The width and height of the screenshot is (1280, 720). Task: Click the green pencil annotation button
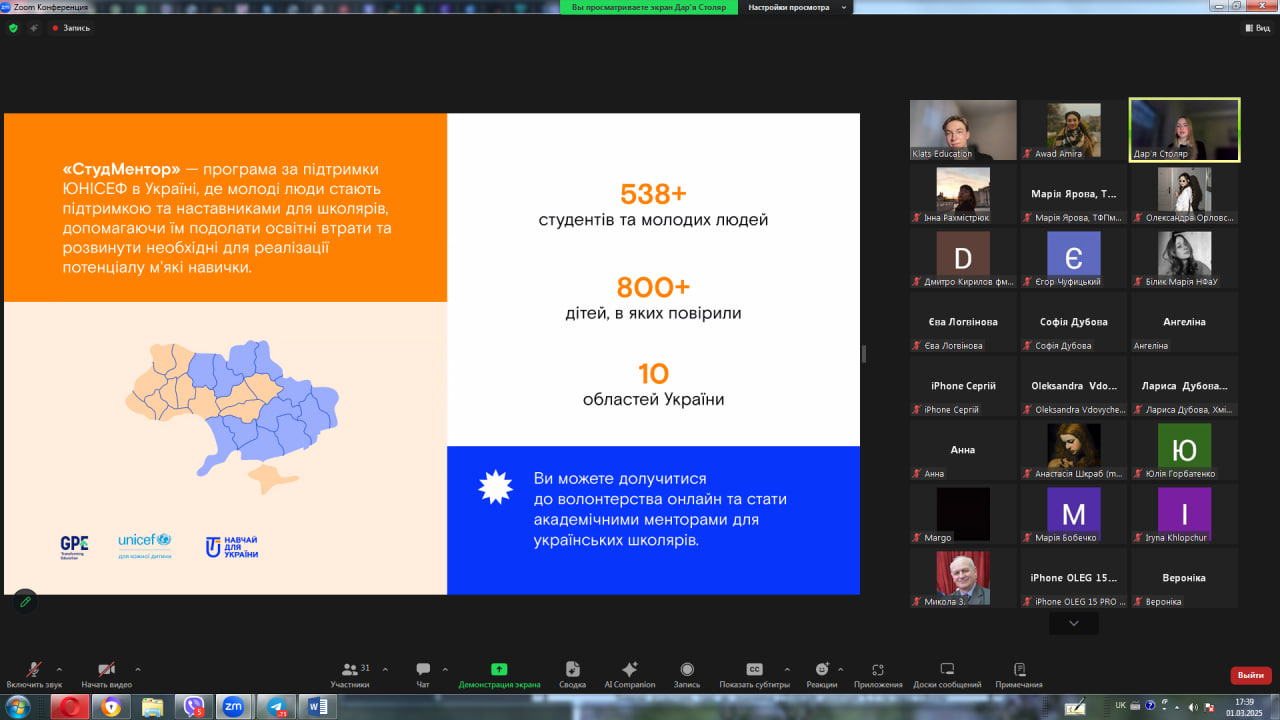click(25, 601)
